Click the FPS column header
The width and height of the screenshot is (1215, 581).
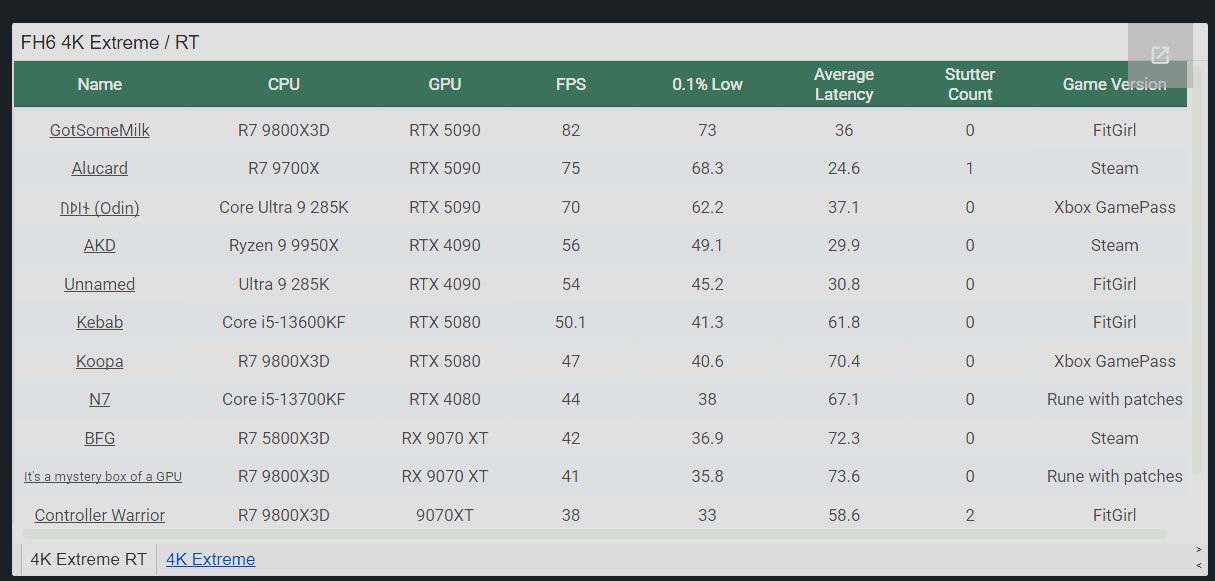pos(571,84)
